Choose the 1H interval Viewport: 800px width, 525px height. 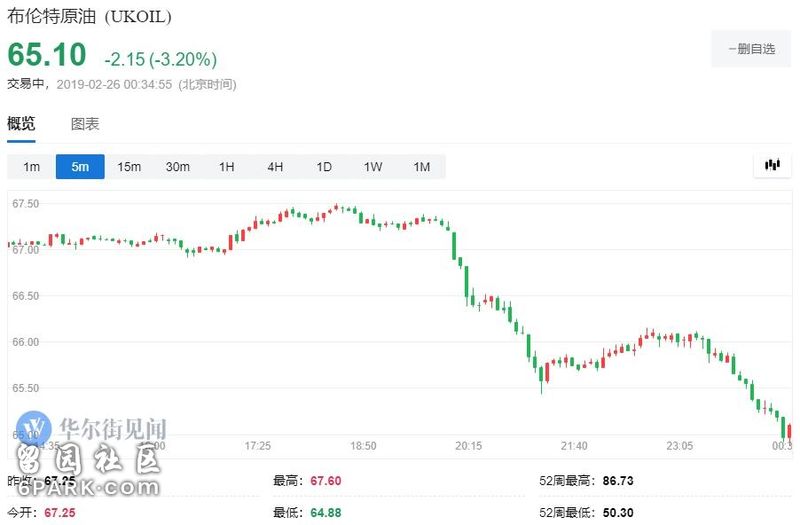227,167
